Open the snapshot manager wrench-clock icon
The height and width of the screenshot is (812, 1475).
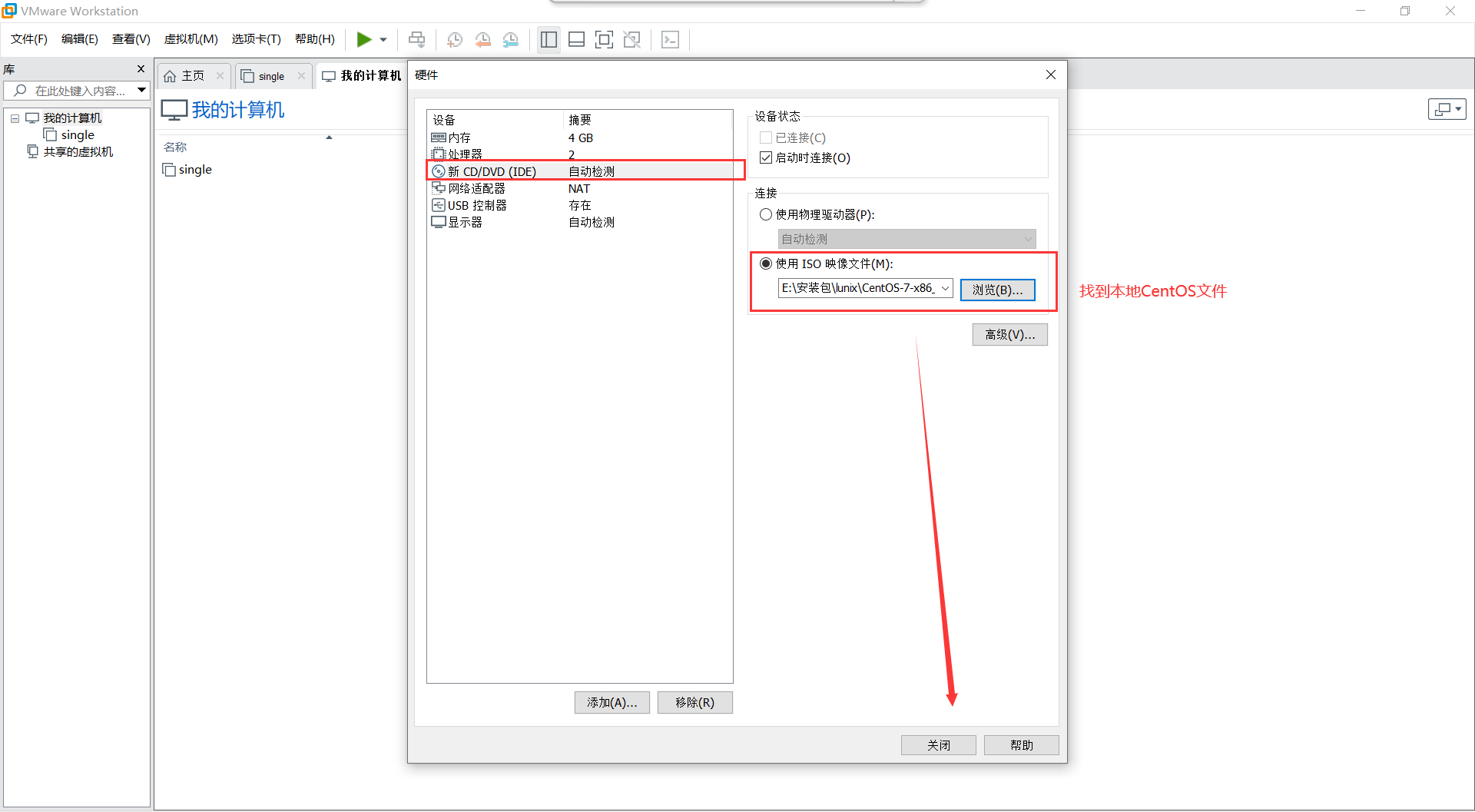511,40
